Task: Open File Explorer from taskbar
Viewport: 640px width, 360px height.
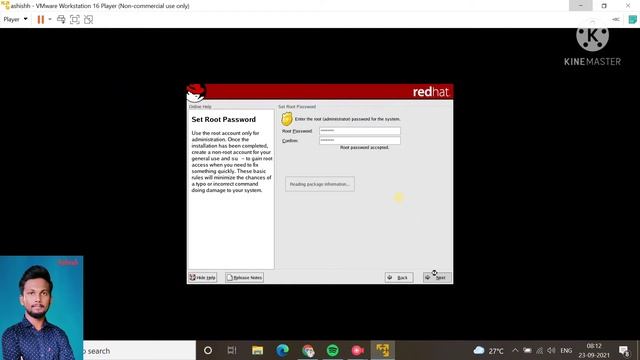Action: click(x=257, y=350)
